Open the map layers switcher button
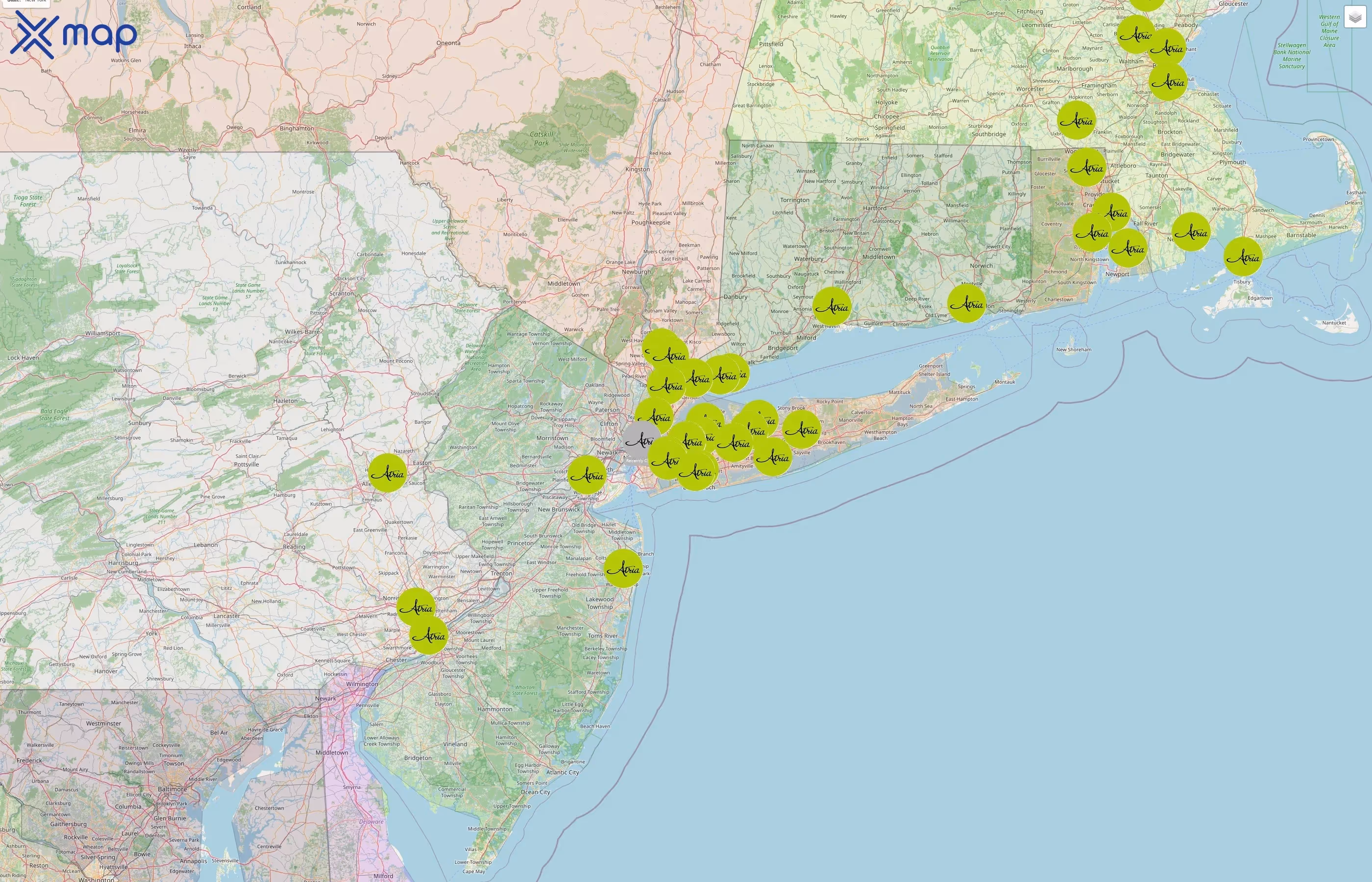This screenshot has width=1372, height=882. pyautogui.click(x=1355, y=17)
